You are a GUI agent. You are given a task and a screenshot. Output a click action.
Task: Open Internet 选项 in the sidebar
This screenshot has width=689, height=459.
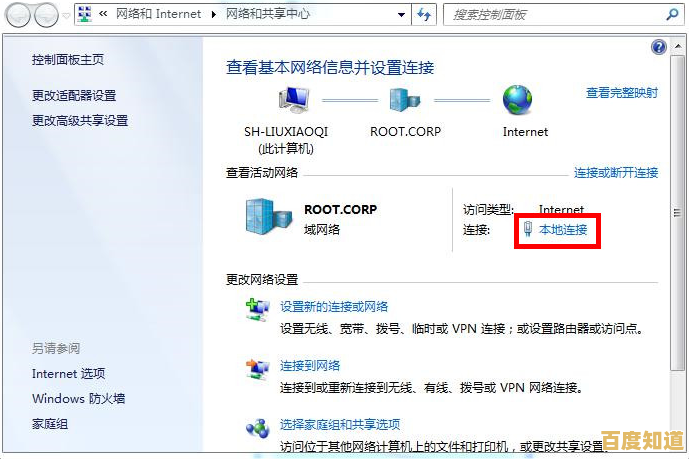click(x=69, y=374)
